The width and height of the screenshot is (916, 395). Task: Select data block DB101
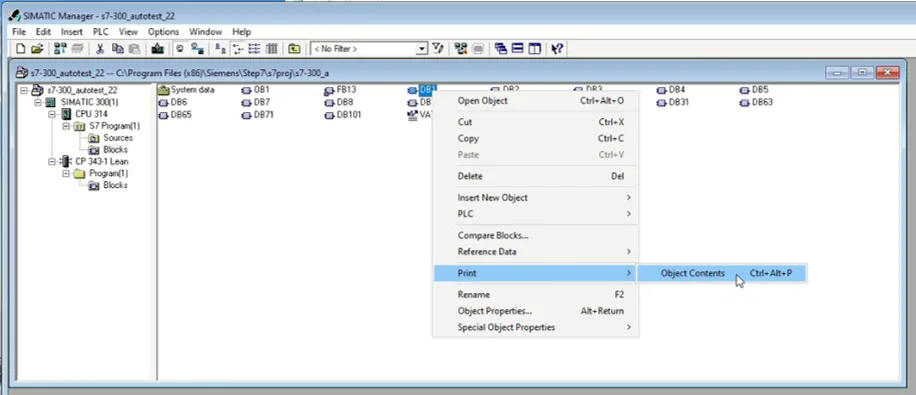coord(344,115)
